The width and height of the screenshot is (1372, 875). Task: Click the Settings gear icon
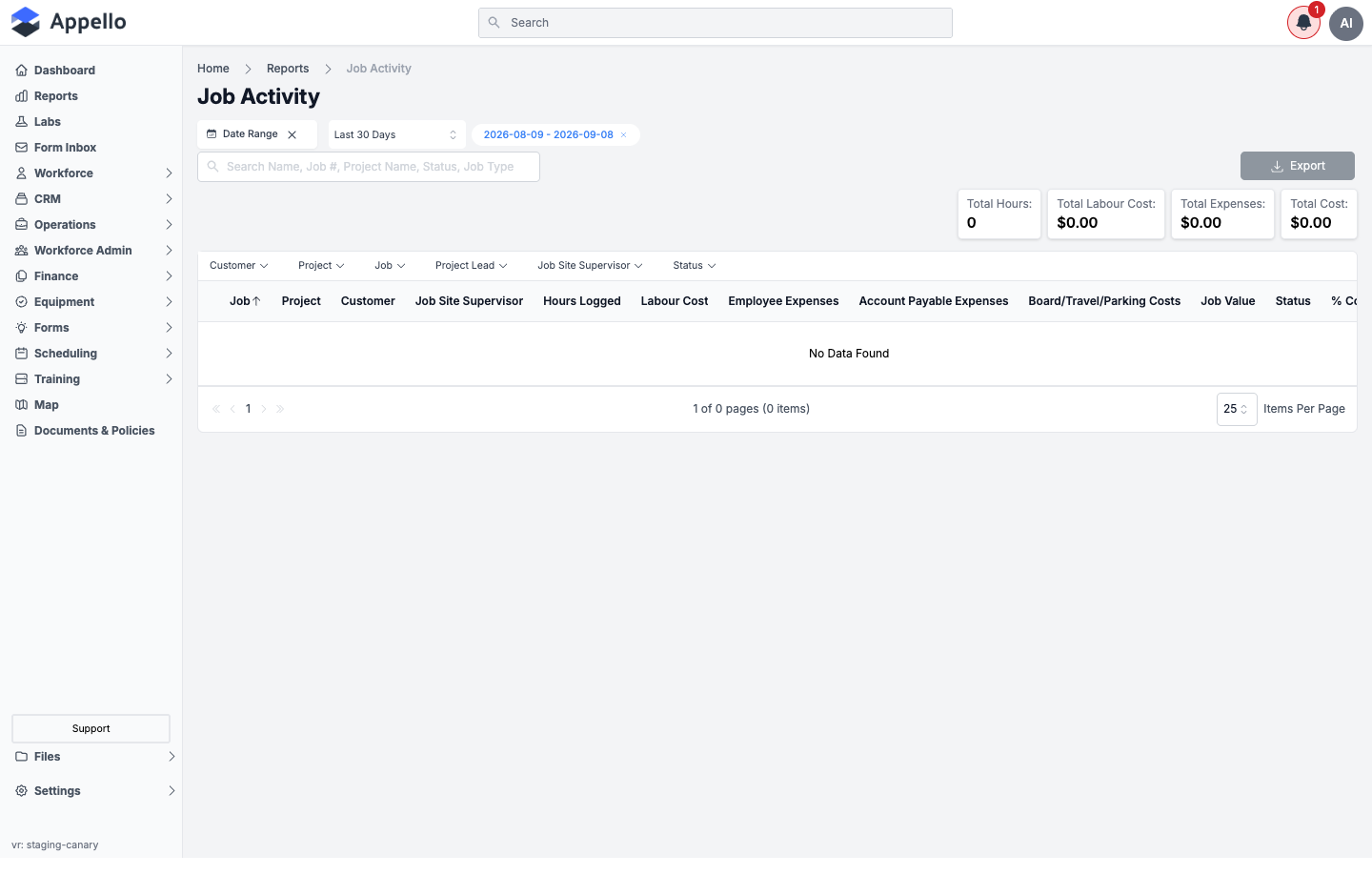pos(21,791)
